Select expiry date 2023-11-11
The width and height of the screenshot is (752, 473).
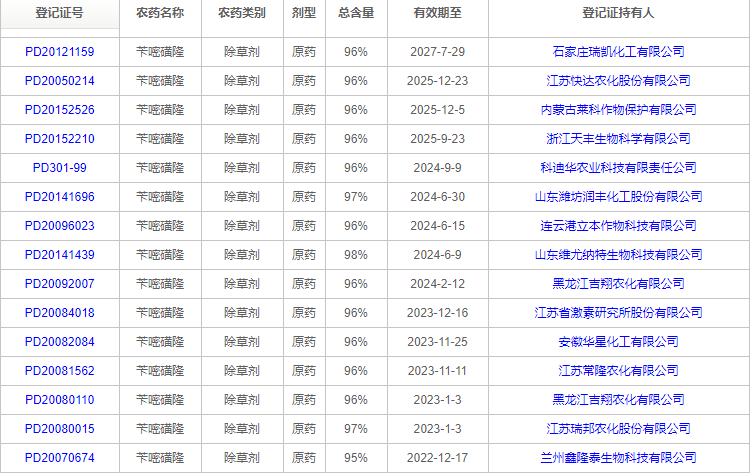coord(437,371)
